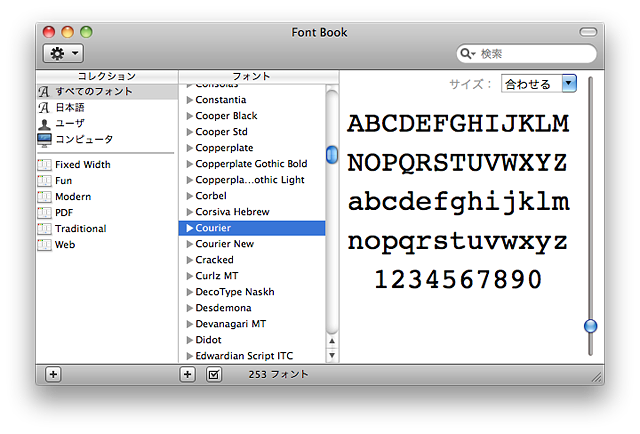Click the 日本語 collection font icon

click(44, 107)
